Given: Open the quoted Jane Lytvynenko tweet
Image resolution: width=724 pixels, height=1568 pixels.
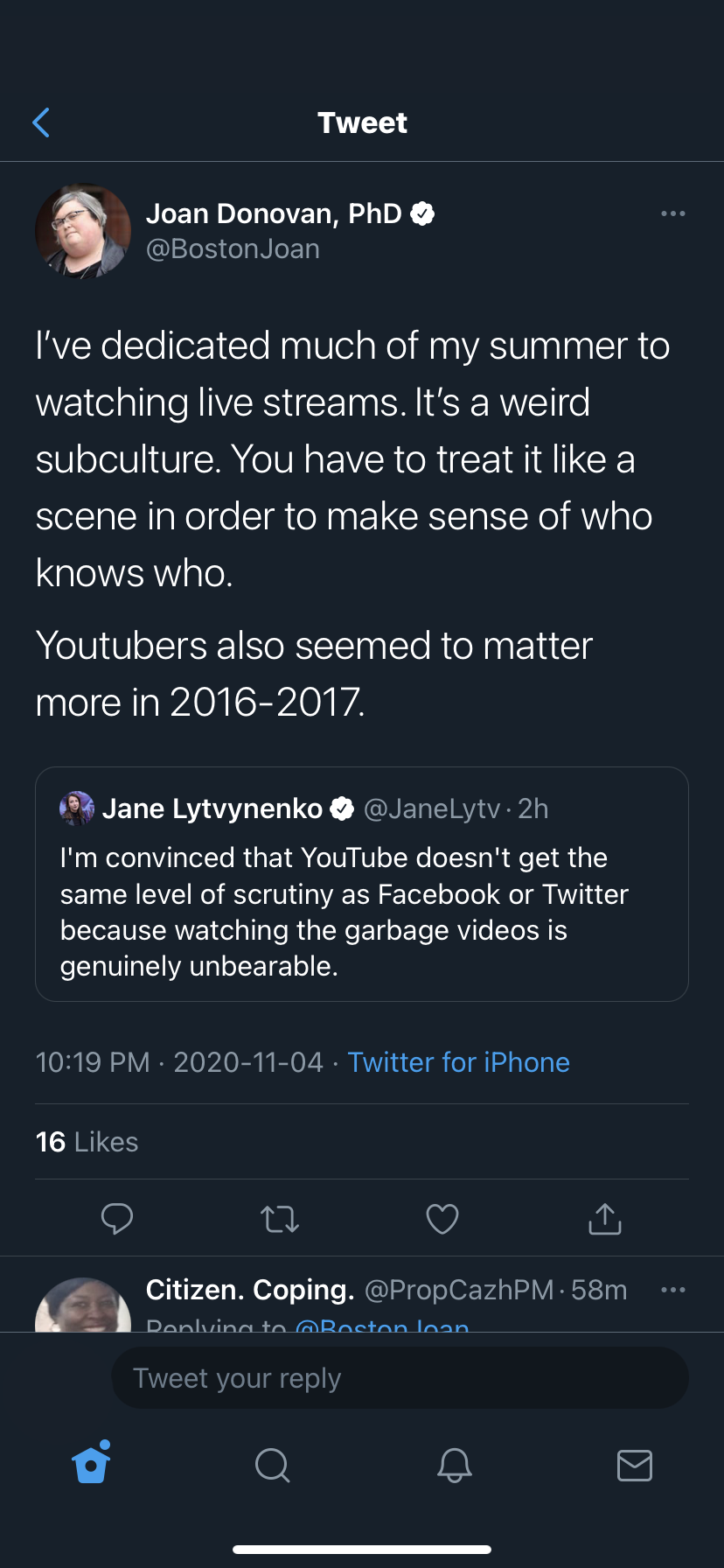Looking at the screenshot, I should click(361, 910).
